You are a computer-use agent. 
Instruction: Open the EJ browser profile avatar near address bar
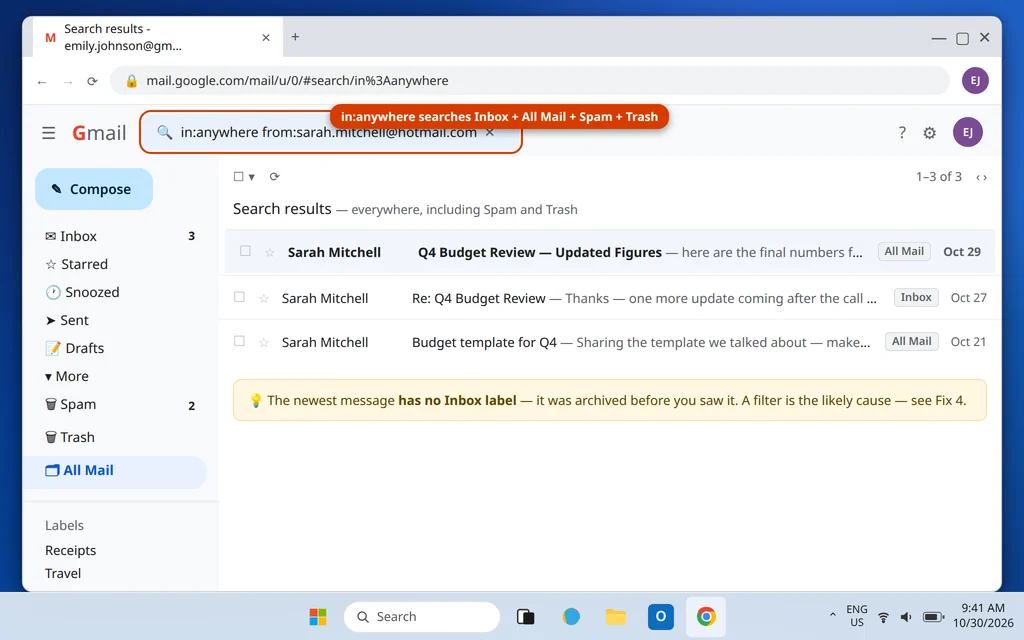[x=975, y=80]
